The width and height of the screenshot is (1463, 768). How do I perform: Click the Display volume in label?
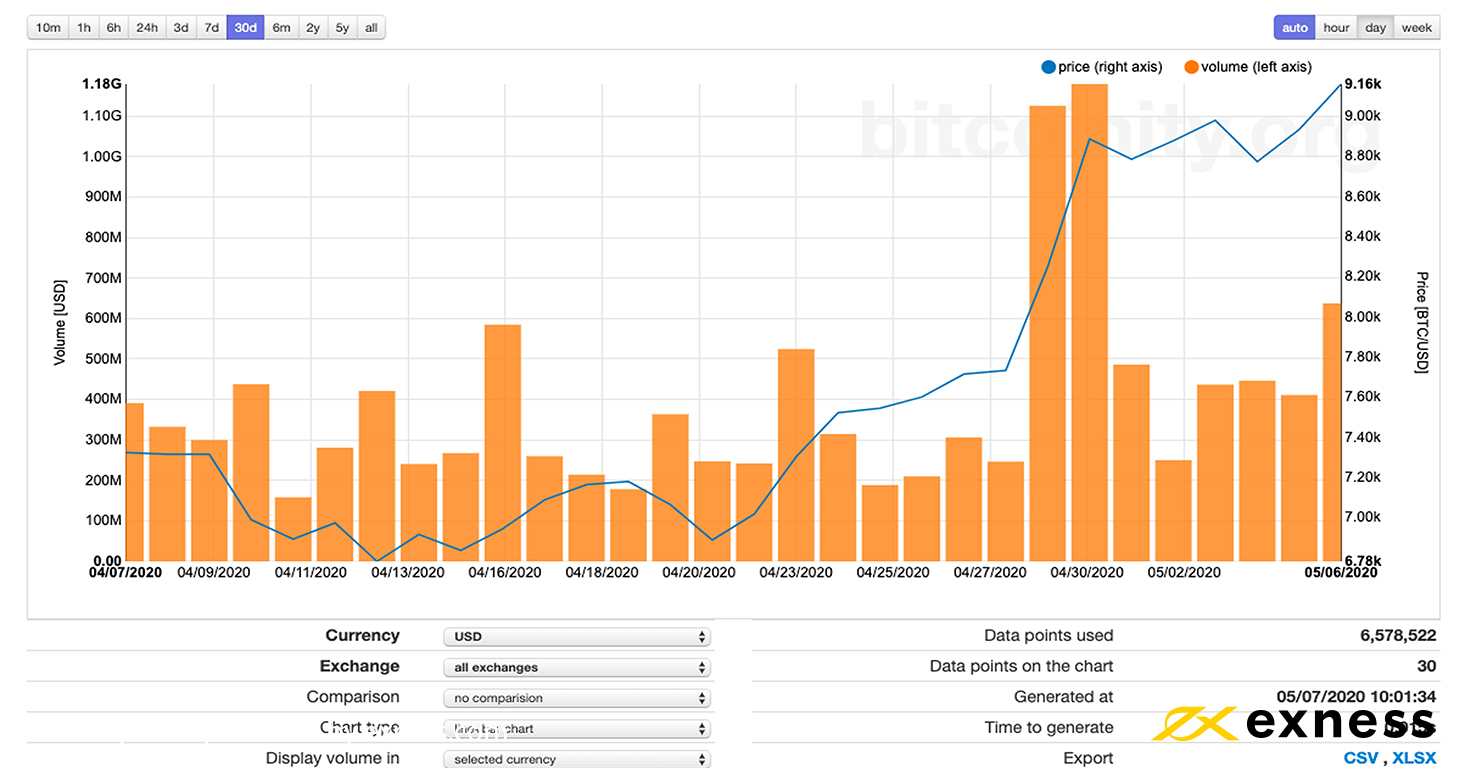332,758
